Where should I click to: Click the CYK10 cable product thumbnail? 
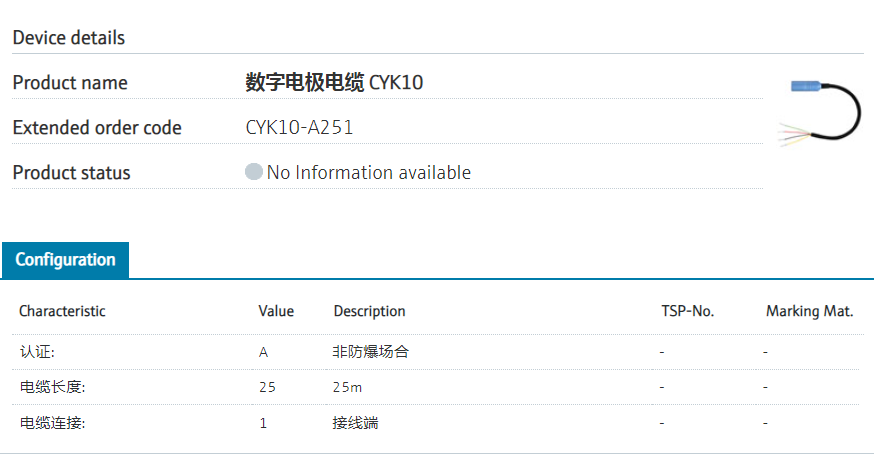[x=820, y=111]
